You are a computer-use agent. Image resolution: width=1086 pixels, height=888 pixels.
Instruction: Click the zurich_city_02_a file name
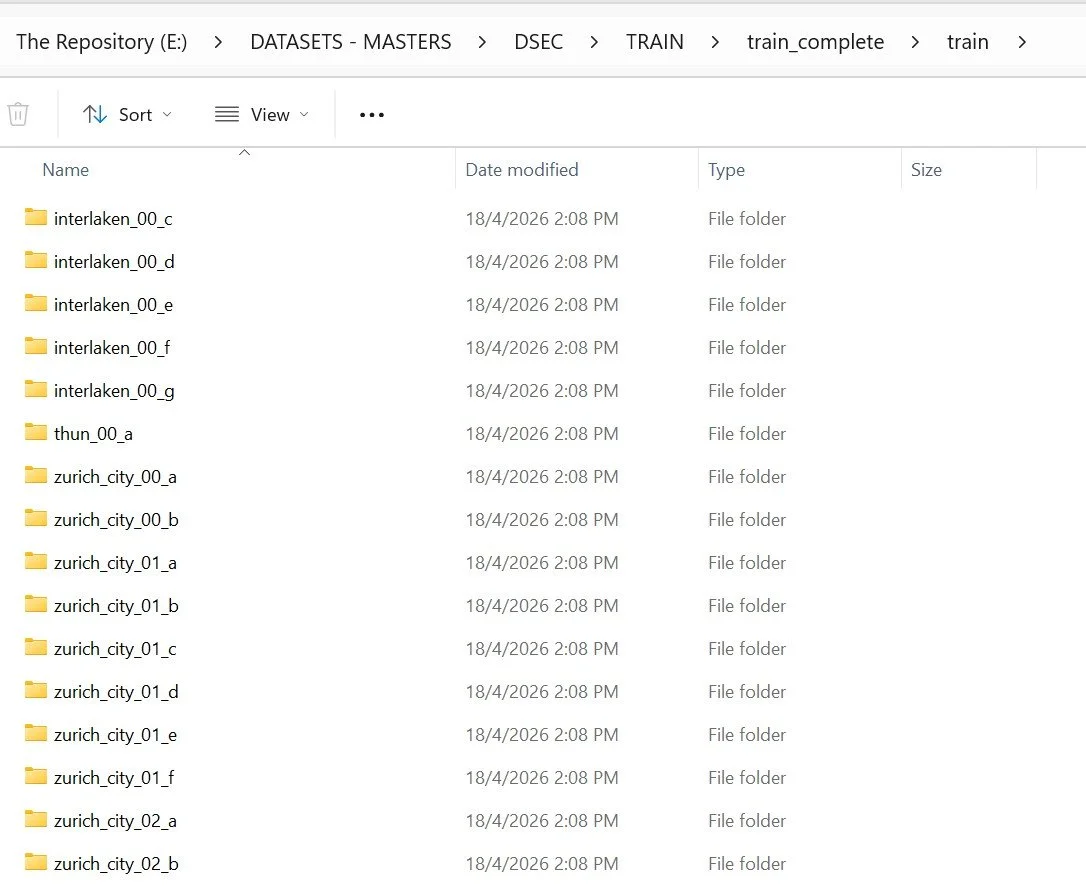[115, 821]
